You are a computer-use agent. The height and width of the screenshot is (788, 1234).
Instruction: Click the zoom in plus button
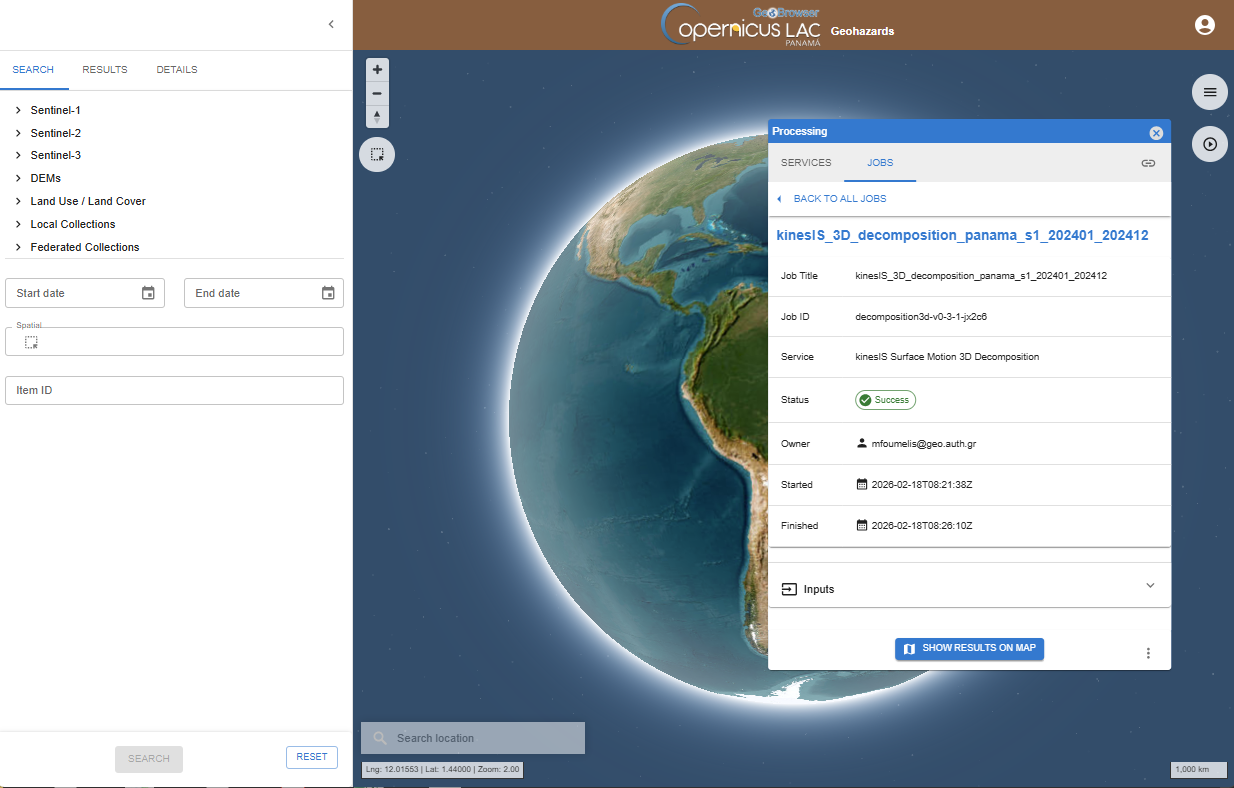click(x=377, y=70)
